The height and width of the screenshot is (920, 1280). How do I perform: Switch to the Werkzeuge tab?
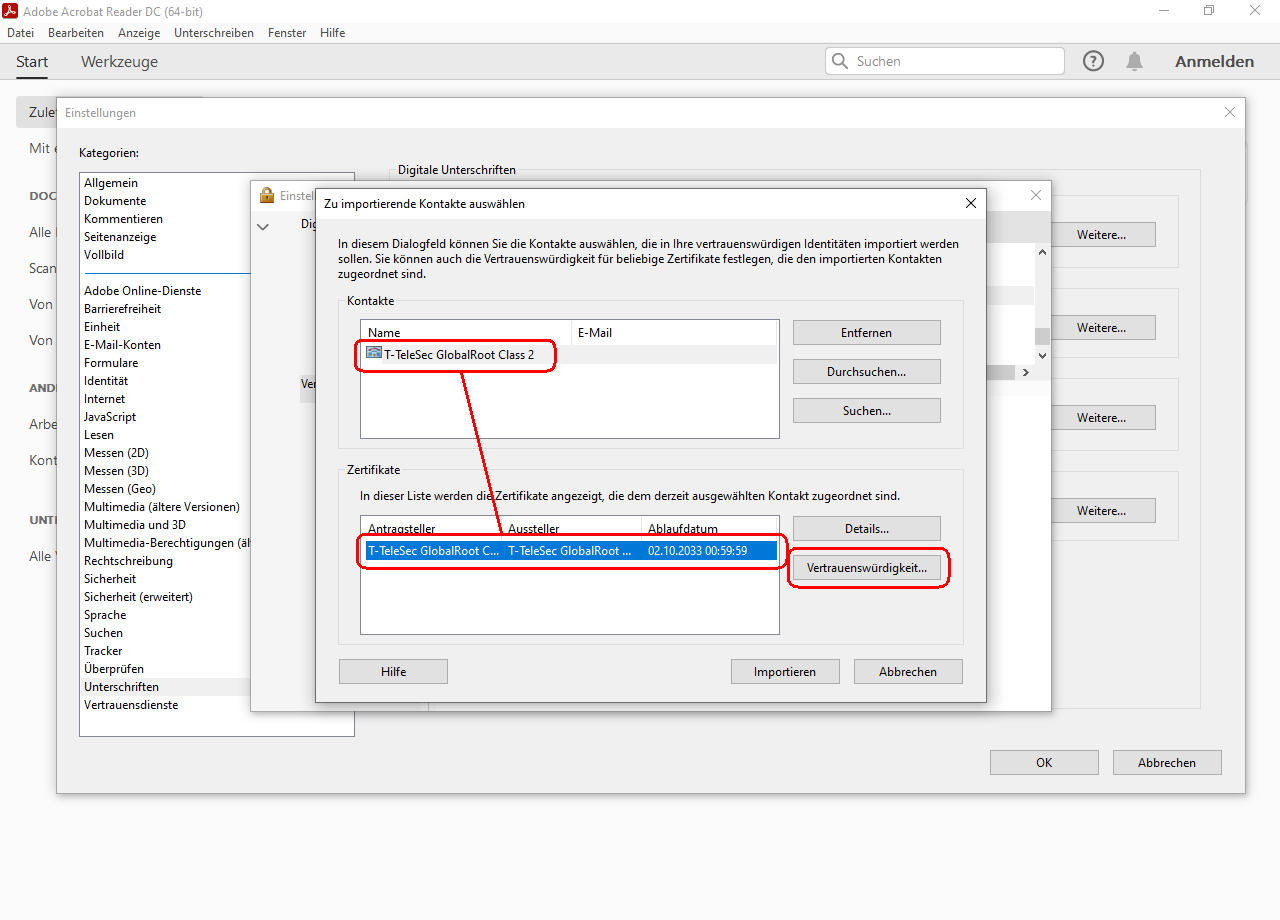click(x=119, y=62)
